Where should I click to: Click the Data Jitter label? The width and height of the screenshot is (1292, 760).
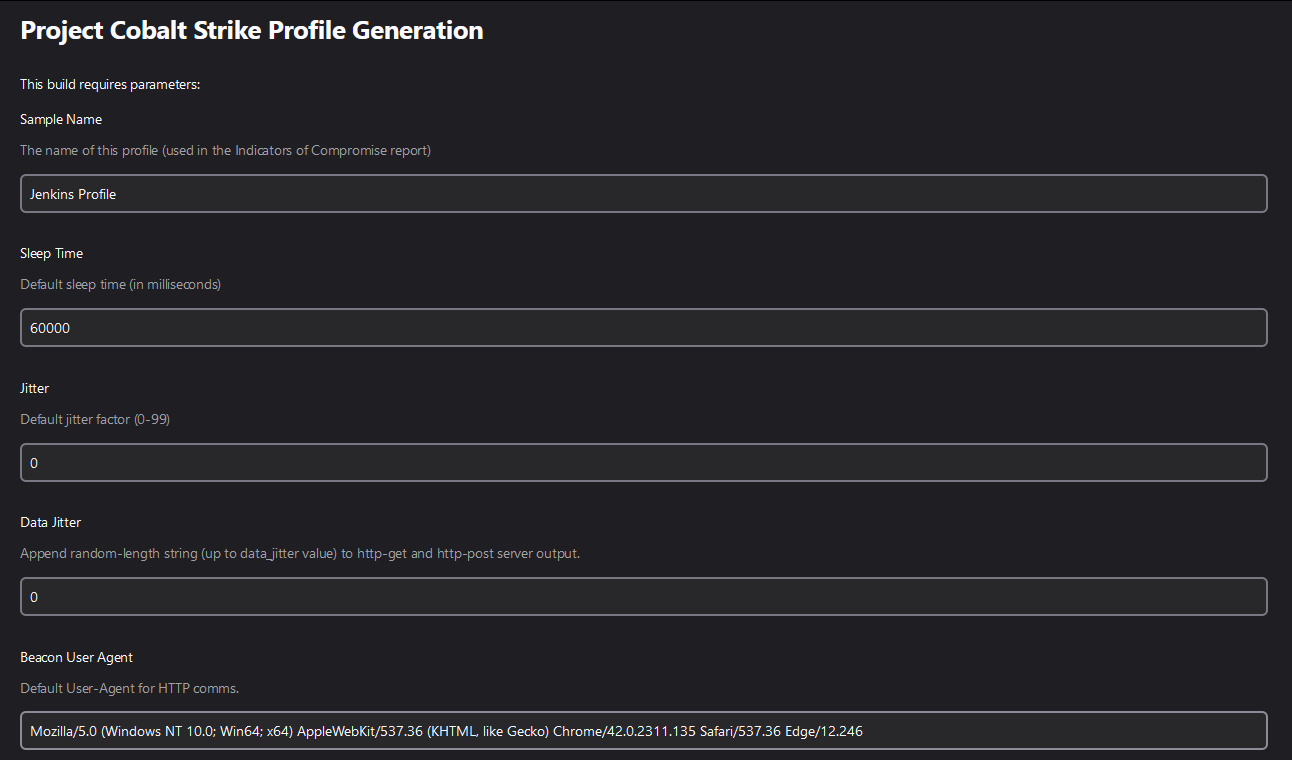(x=51, y=522)
